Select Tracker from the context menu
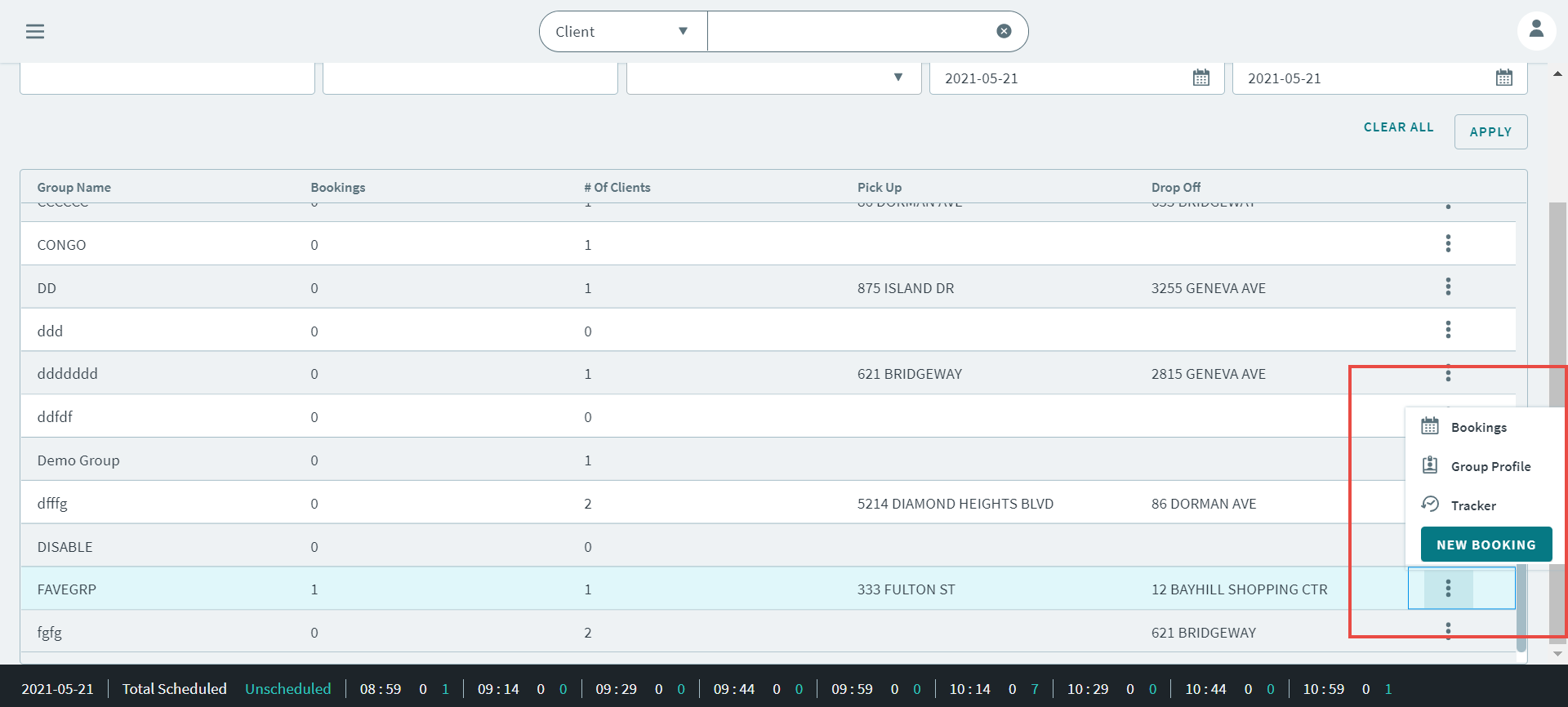 (x=1472, y=505)
